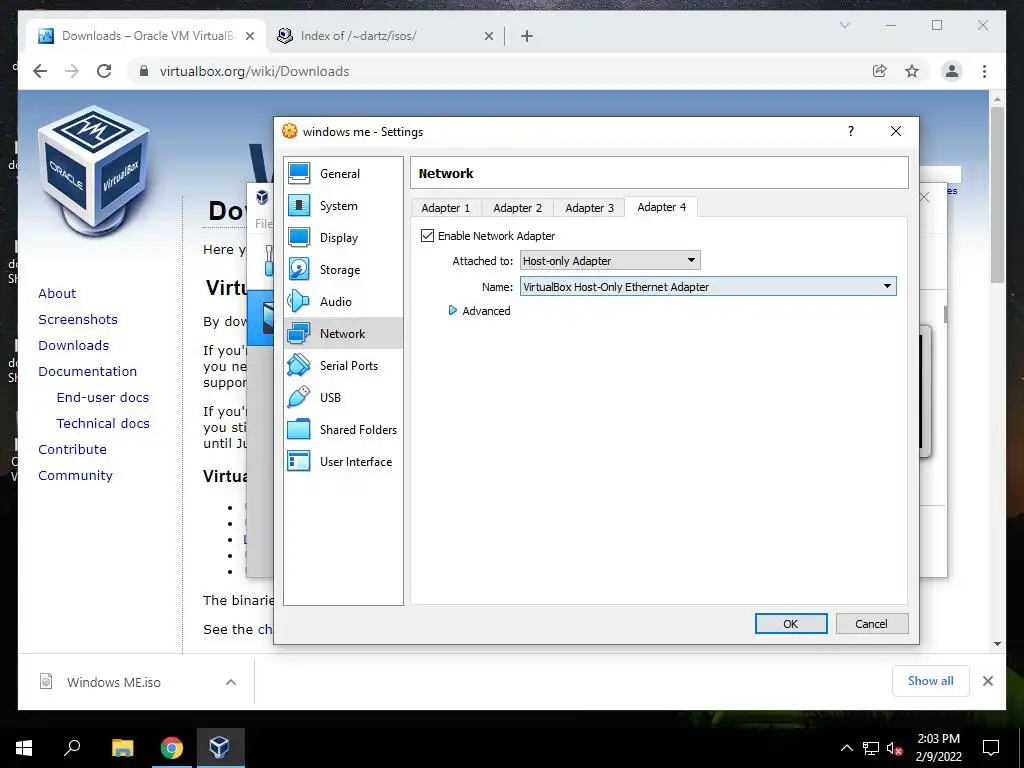
Task: Bookmark this page with the star icon
Action: (x=912, y=71)
